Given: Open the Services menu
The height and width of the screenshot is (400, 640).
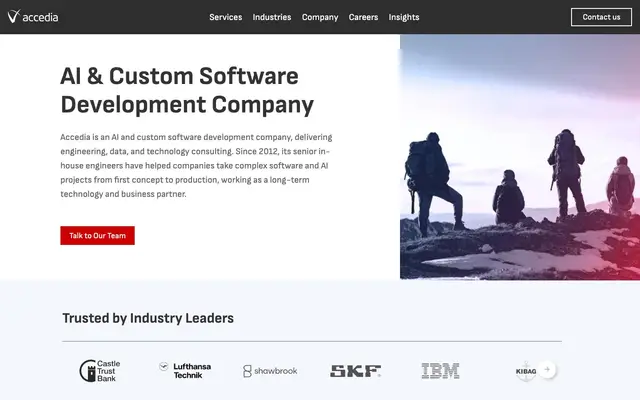Looking at the screenshot, I should 226,17.
